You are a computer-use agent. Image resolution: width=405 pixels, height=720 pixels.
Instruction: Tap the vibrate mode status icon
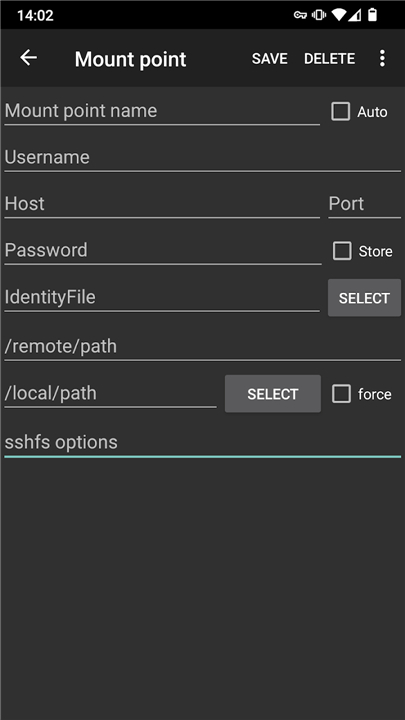tap(319, 16)
